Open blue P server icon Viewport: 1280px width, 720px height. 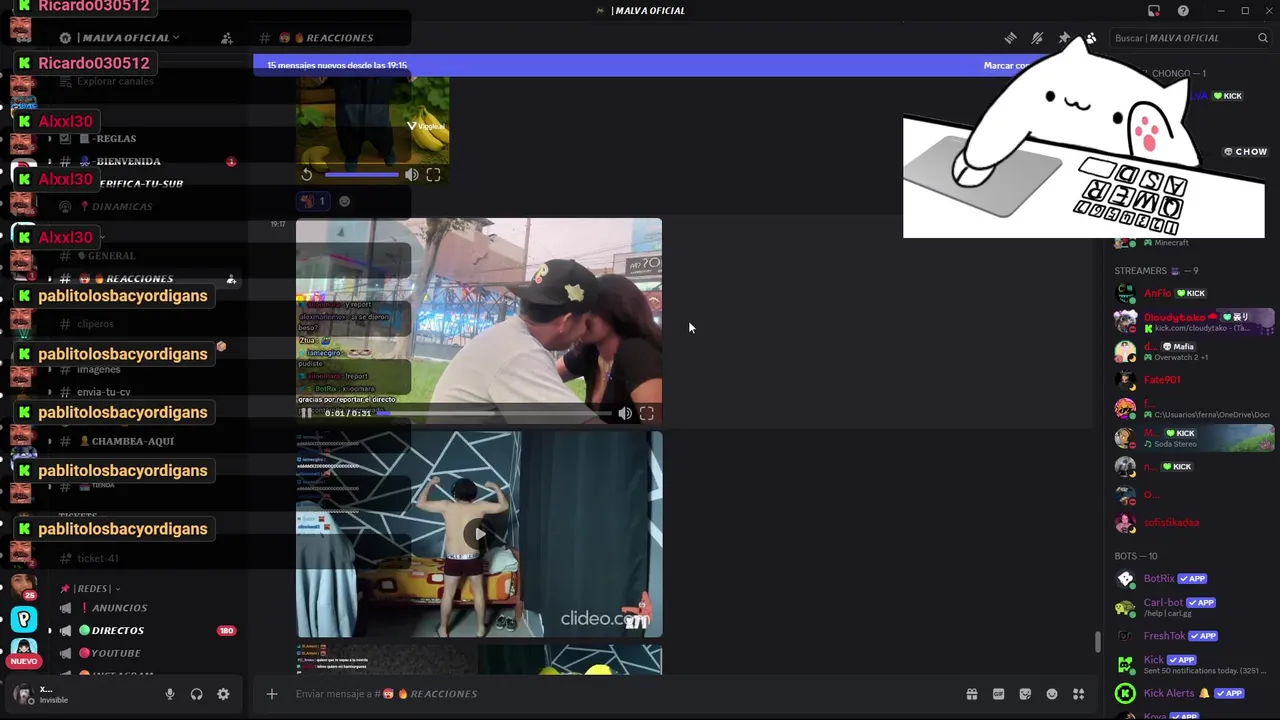tap(24, 621)
